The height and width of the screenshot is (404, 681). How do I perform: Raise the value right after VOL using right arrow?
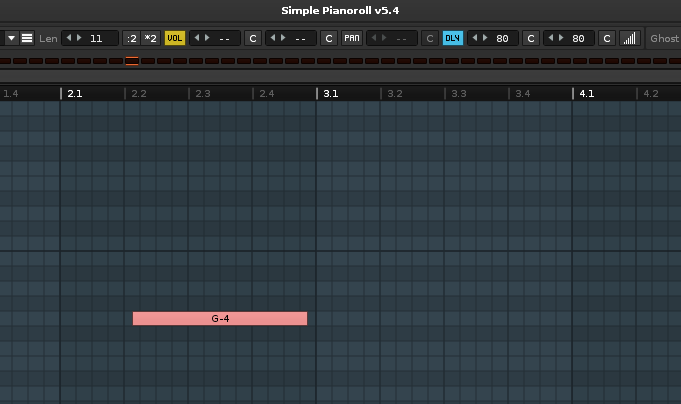point(208,38)
